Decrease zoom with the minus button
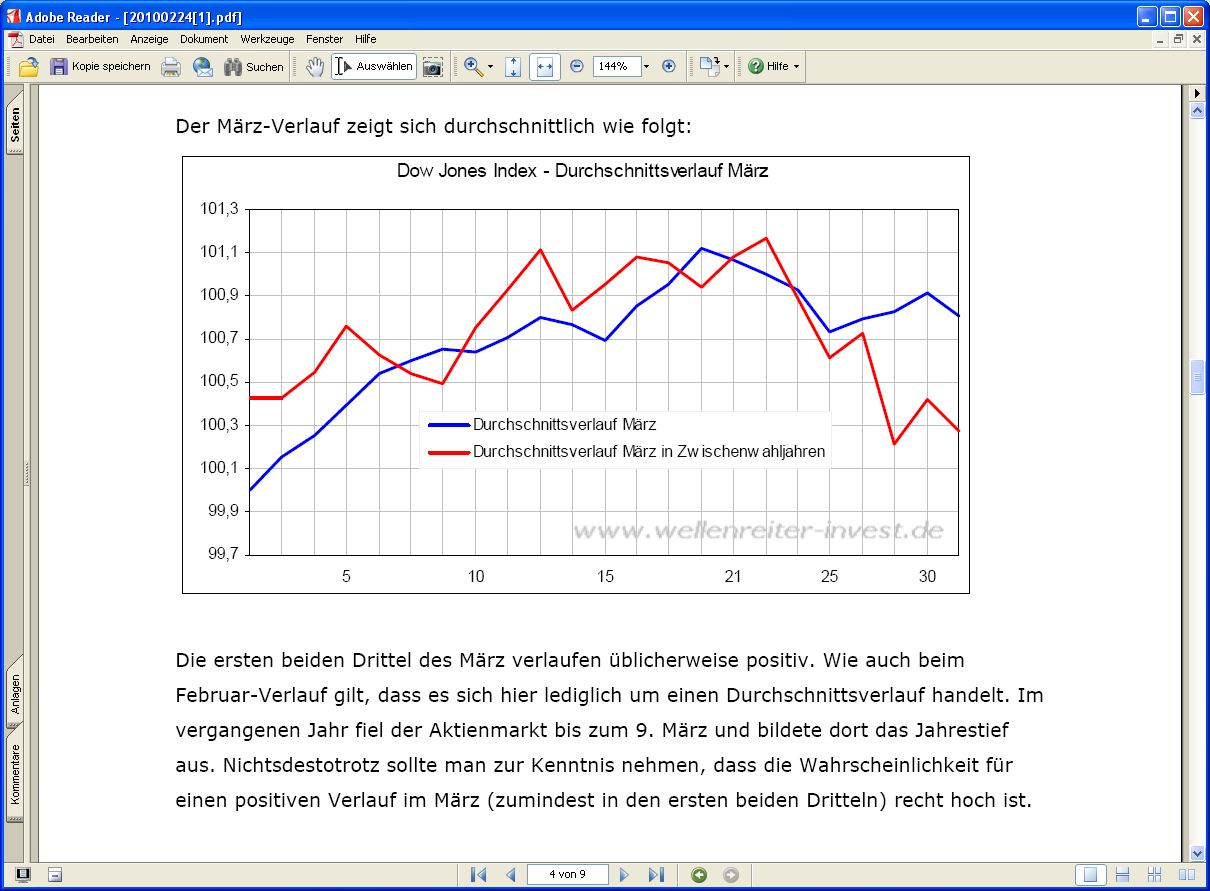 [x=577, y=67]
